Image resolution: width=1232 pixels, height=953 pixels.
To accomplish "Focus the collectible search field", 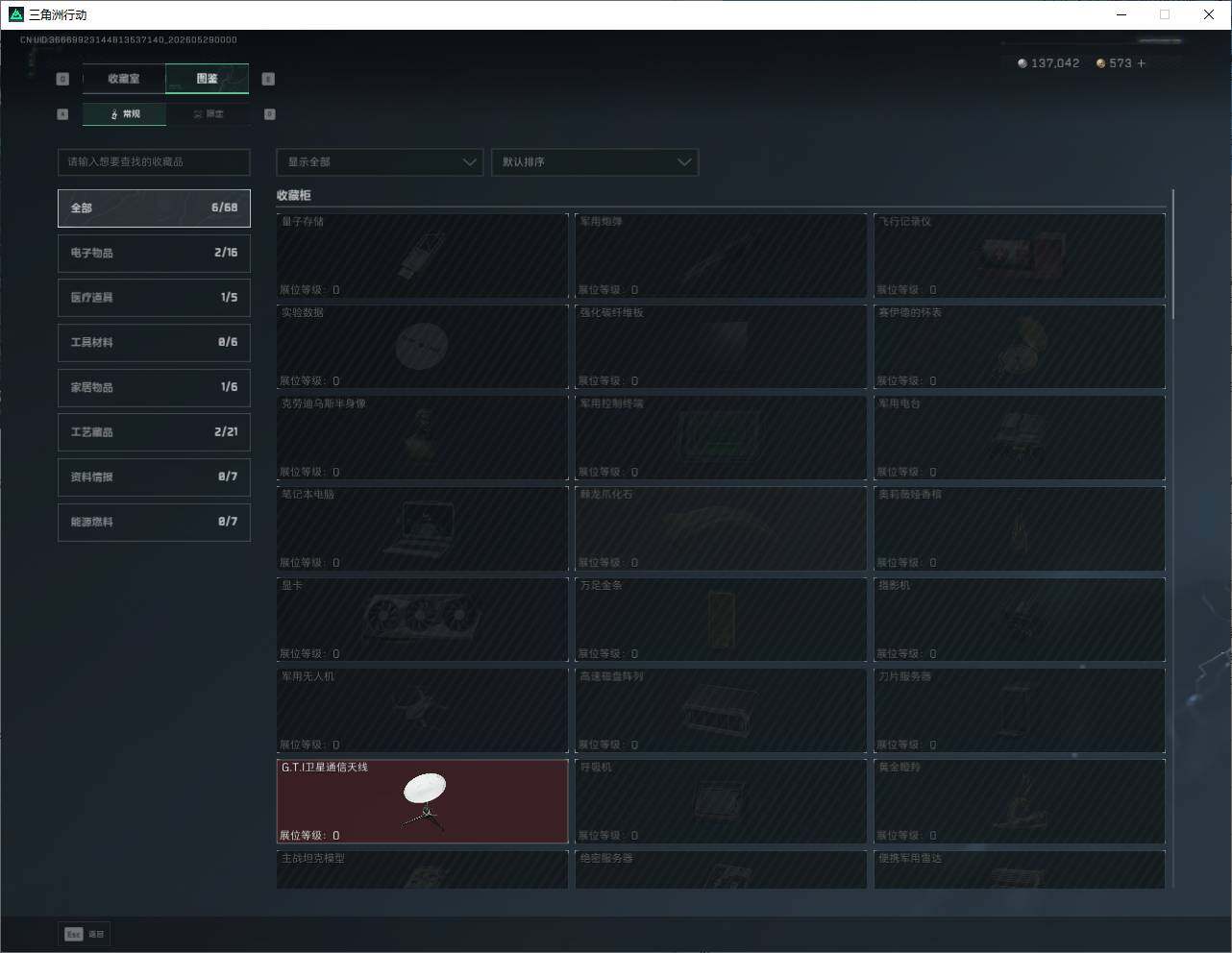I will point(154,161).
